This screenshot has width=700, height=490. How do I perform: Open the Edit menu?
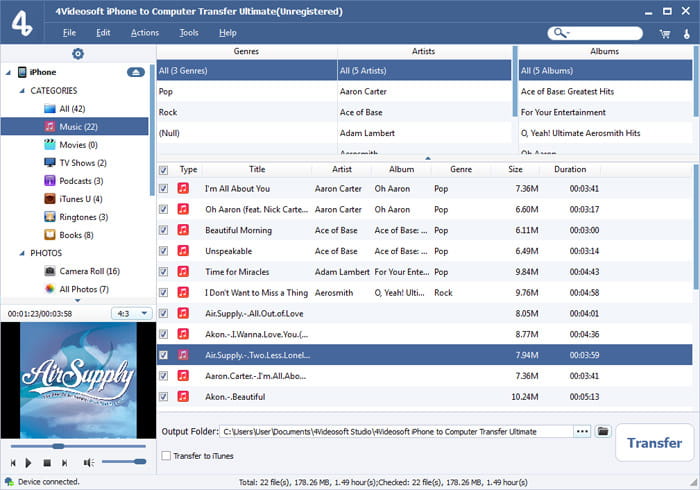[103, 33]
